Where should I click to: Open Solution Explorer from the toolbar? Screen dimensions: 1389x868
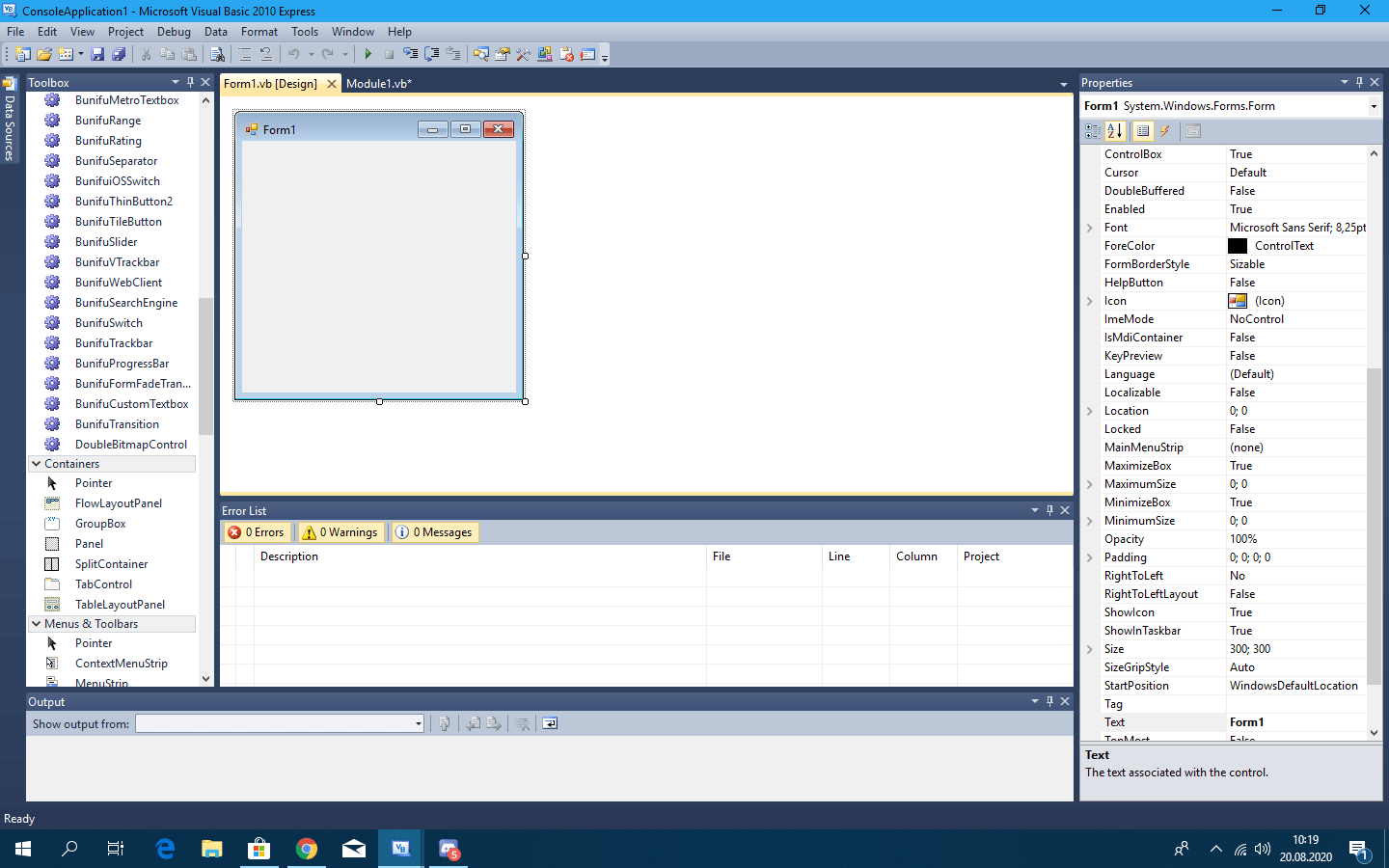480,55
